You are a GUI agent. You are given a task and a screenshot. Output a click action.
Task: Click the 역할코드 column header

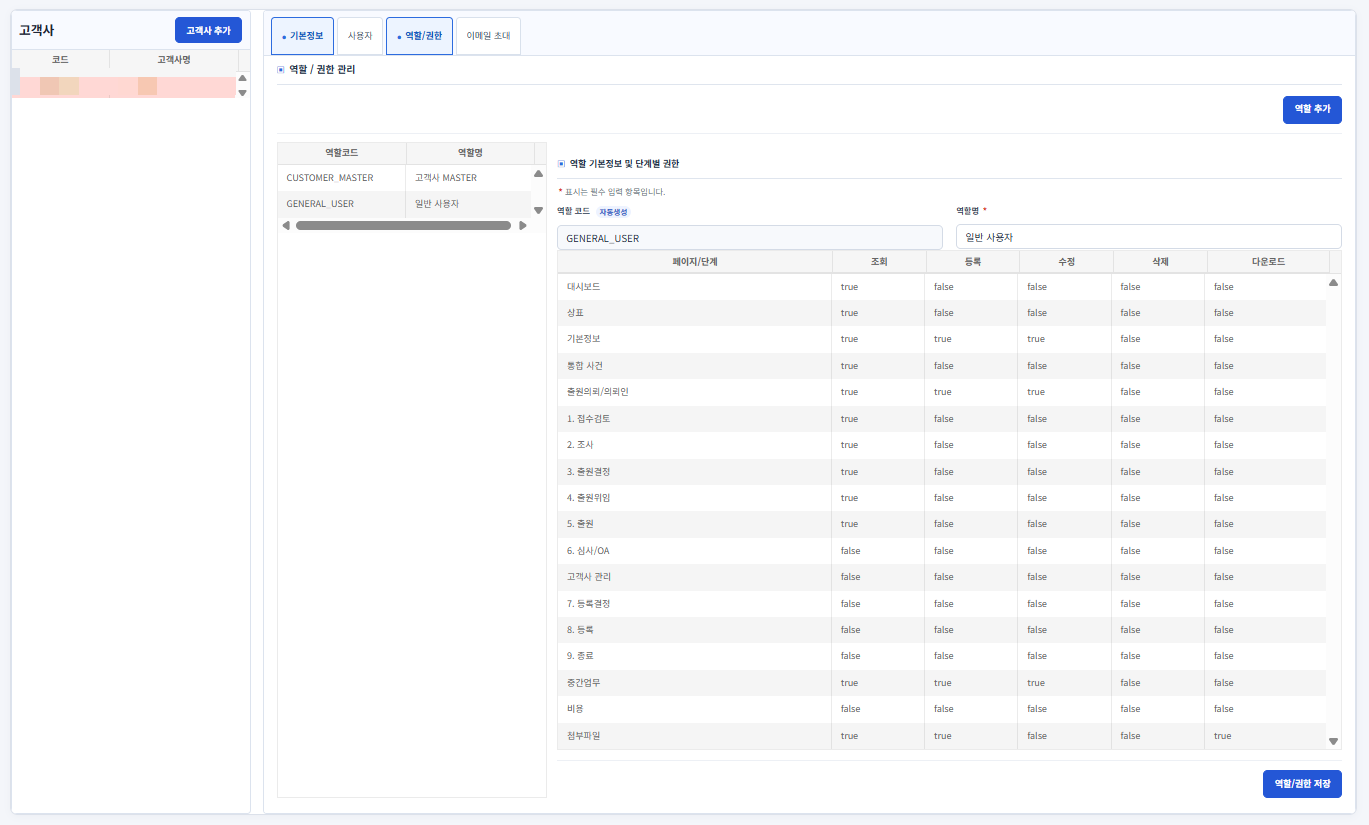pos(342,153)
